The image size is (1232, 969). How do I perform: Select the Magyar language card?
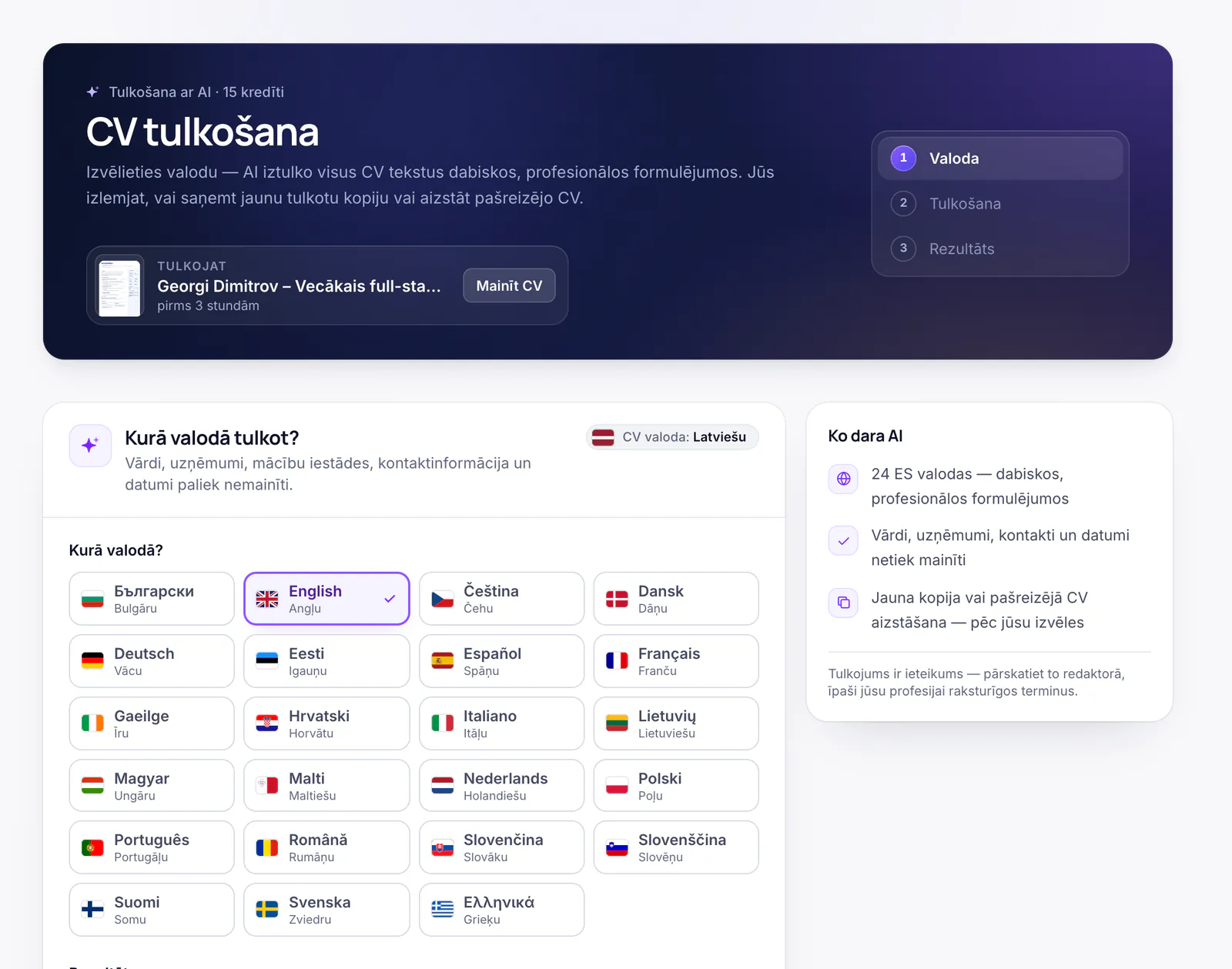tap(152, 786)
